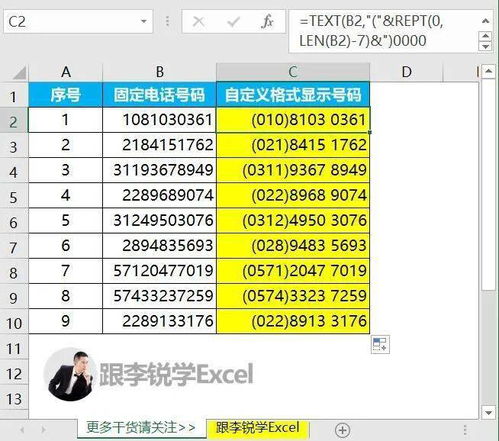Select serial number cell 9 in column A

(x=66, y=321)
